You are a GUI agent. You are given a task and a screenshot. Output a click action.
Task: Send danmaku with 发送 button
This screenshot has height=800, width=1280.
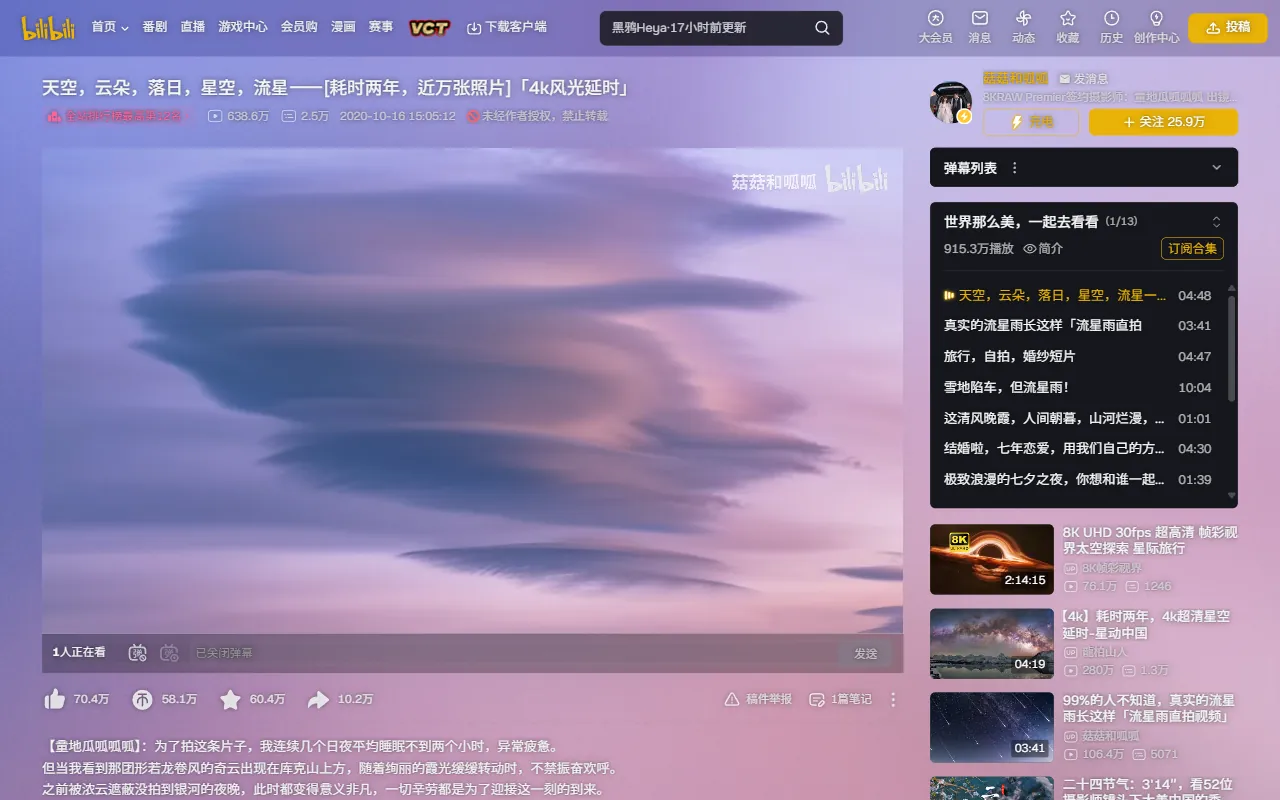point(866,653)
